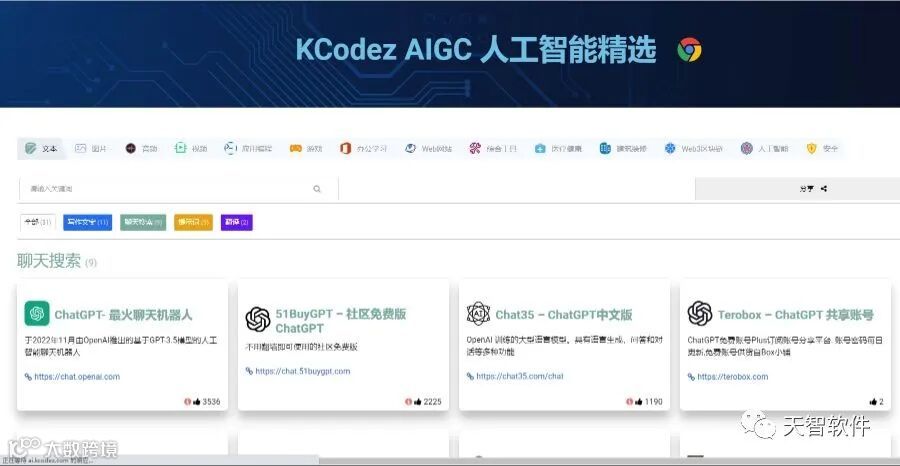Open the 图片 image-icon category
The image size is (900, 466).
(91, 149)
